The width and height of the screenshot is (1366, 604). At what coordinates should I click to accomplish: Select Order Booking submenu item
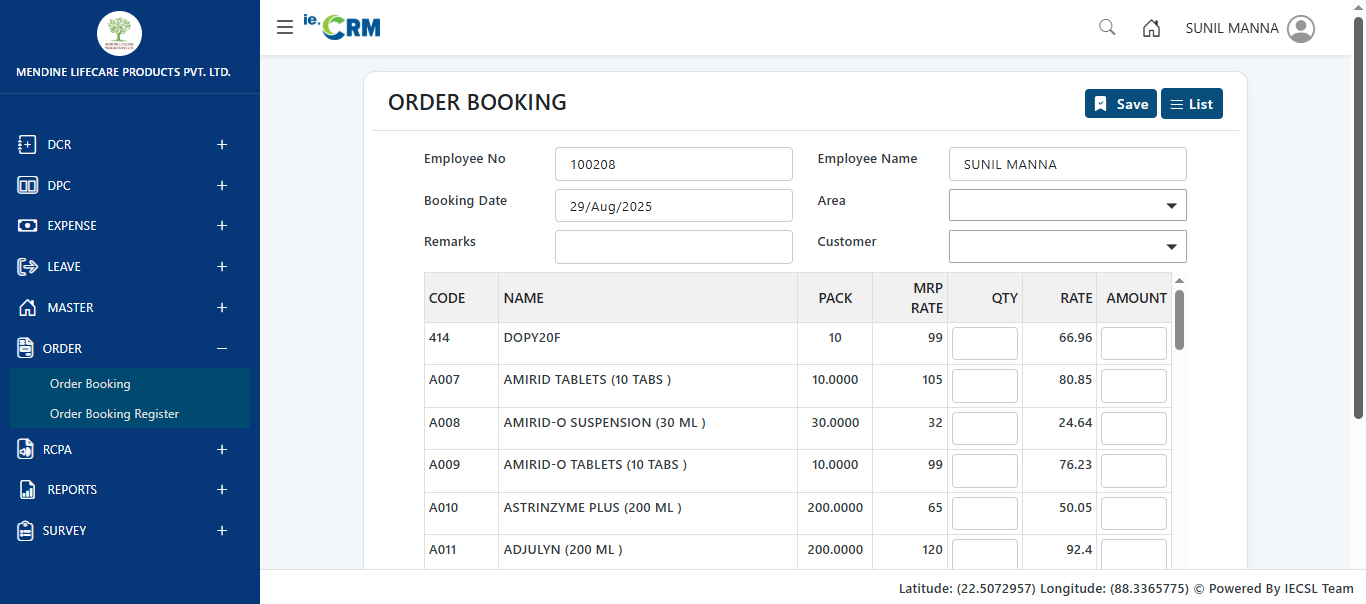click(x=90, y=384)
